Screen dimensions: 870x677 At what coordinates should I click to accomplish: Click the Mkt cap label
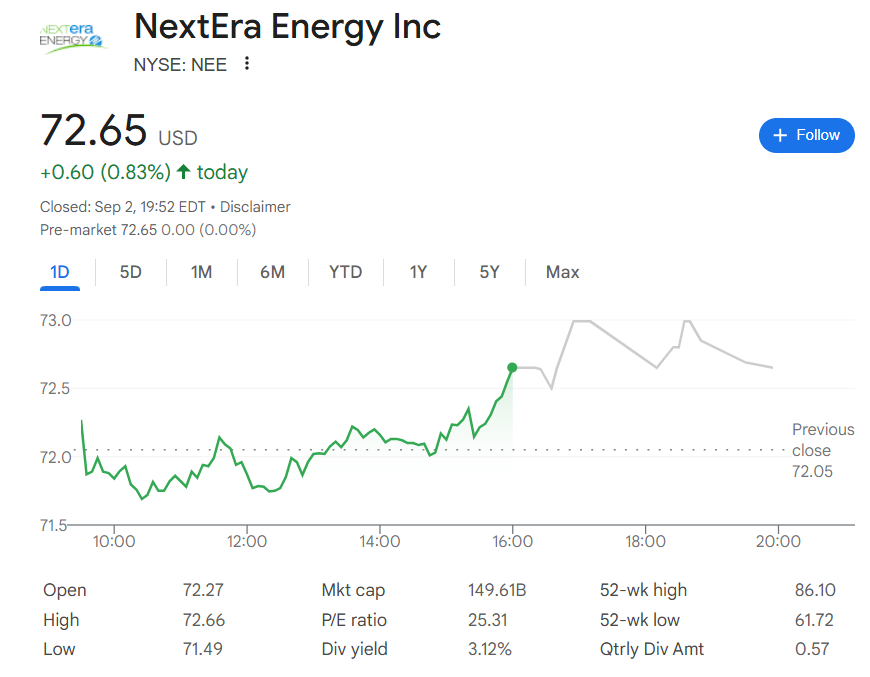353,590
